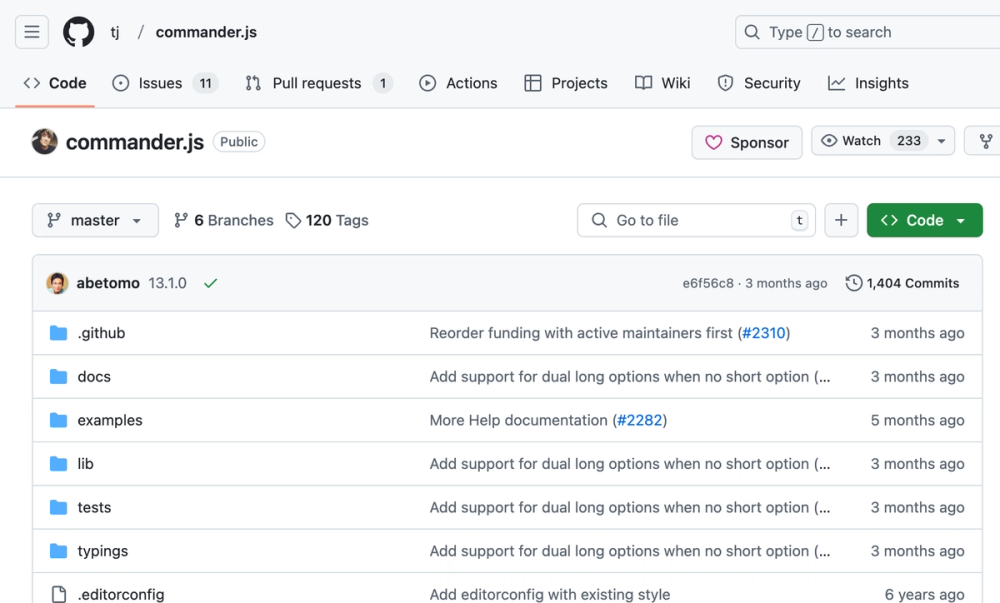Open the Add editorconfig with existing style commit
This screenshot has width=1000, height=603.
click(550, 594)
